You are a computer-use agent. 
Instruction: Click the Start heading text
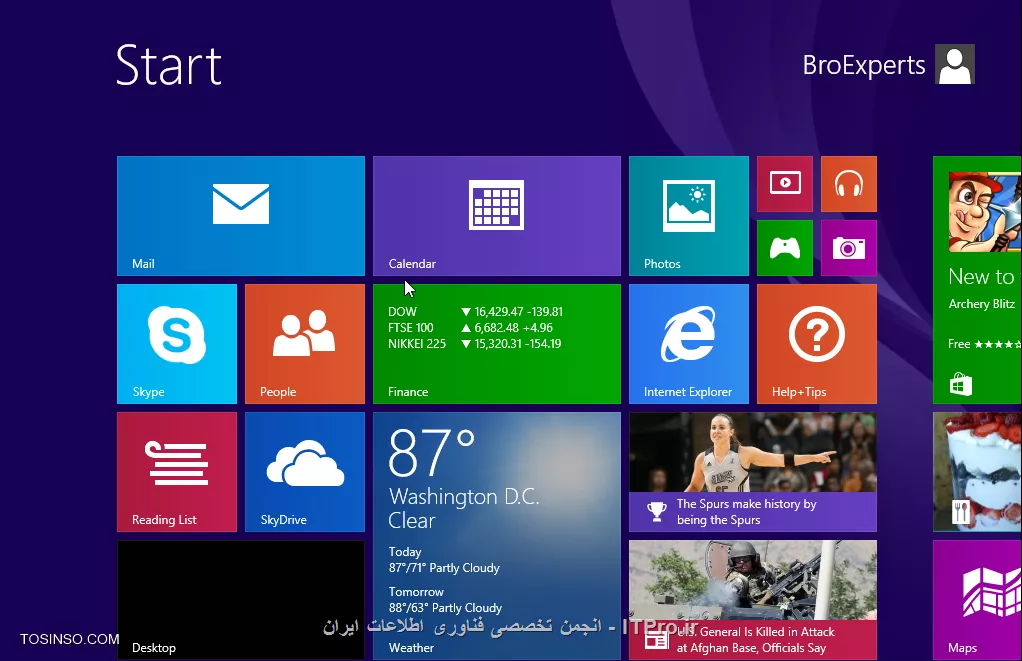[169, 65]
